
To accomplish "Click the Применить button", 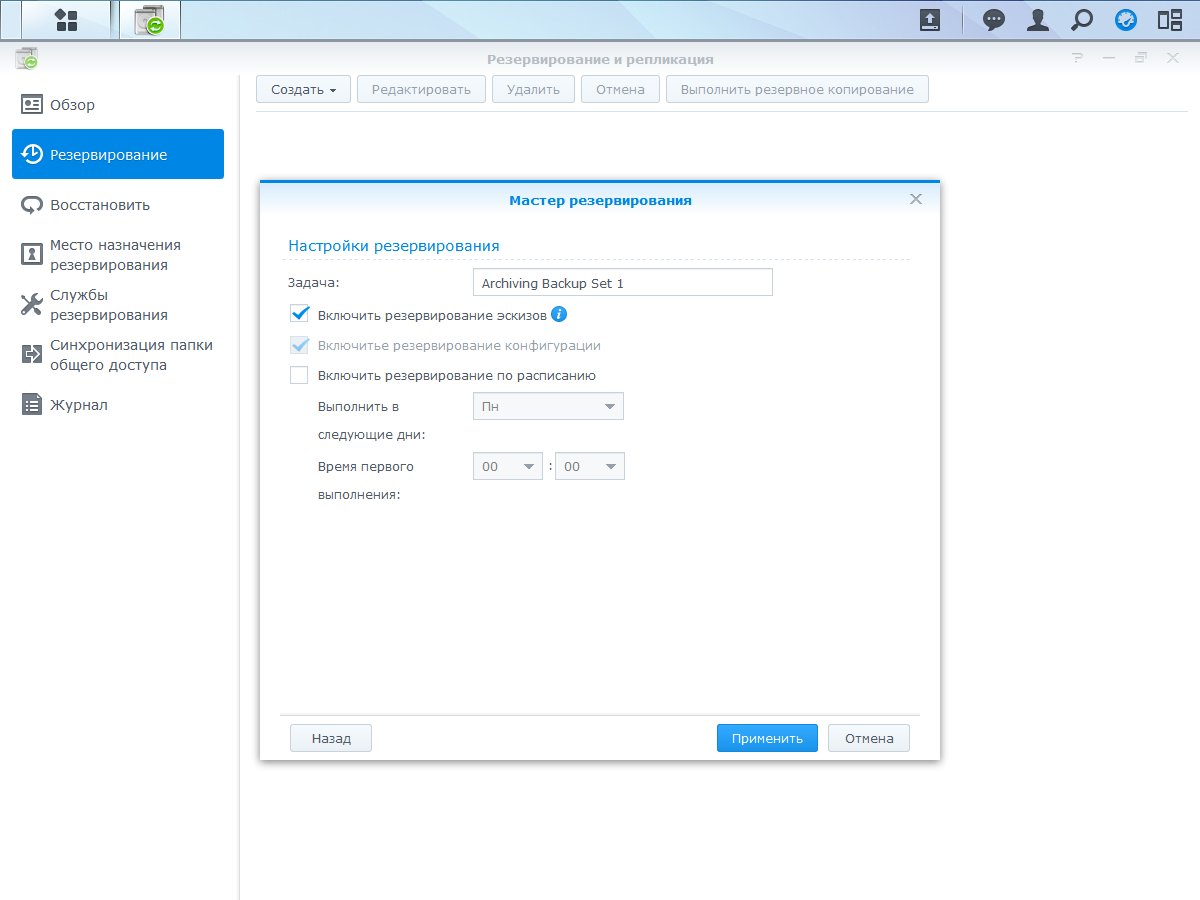I will 767,738.
